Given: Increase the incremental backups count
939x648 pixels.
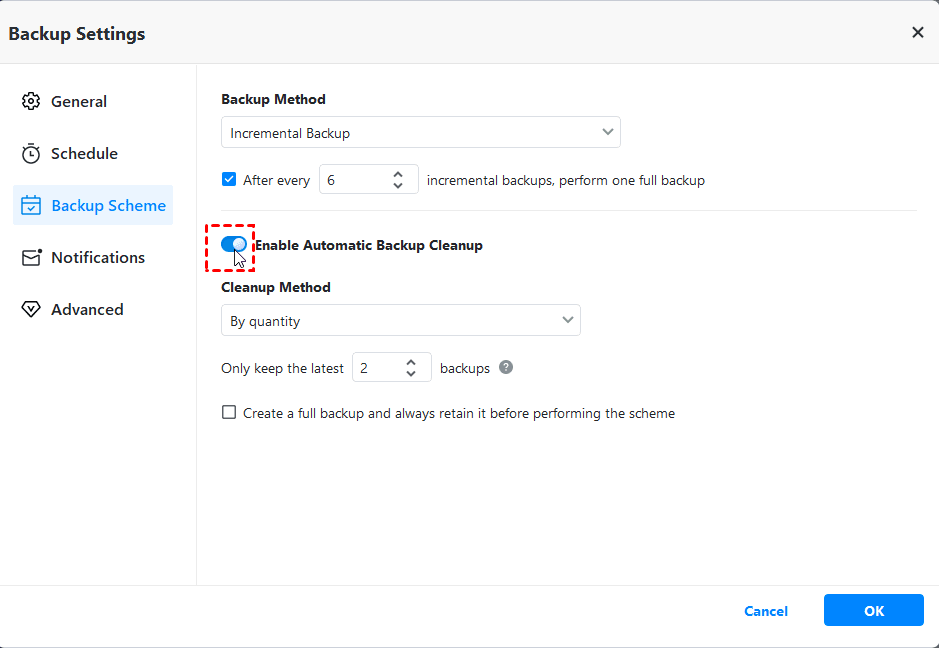Looking at the screenshot, I should click(x=398, y=174).
